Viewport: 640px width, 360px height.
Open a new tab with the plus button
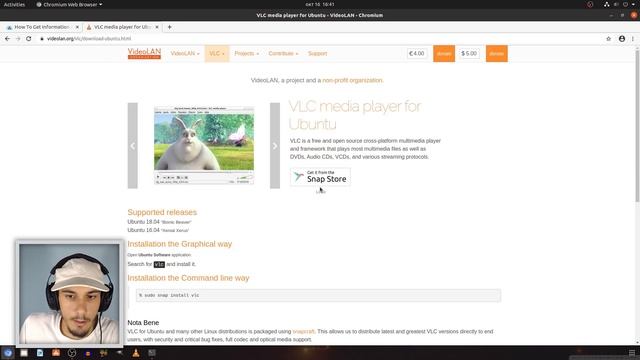(169, 27)
